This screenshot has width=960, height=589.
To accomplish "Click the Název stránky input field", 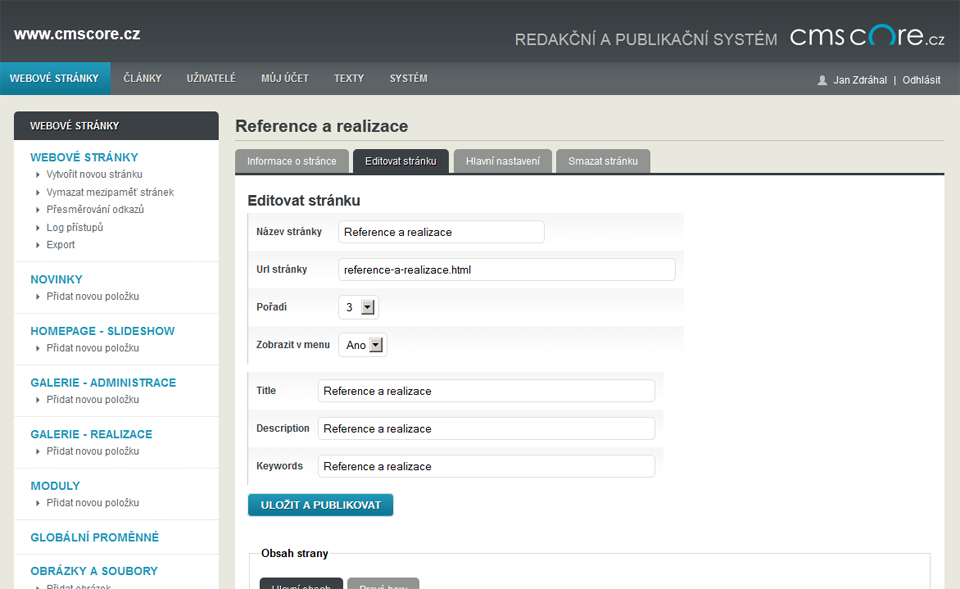I will pos(441,232).
